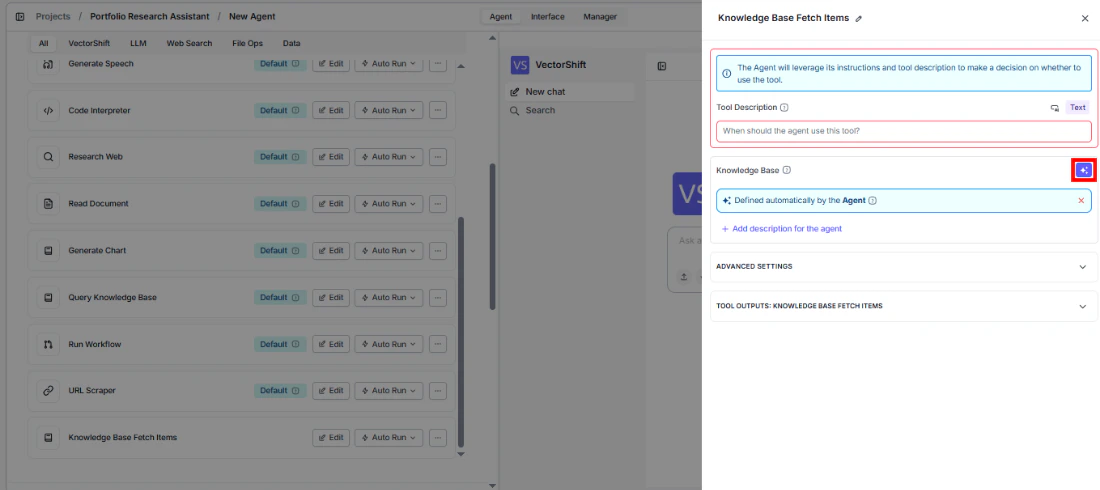Click Edit button for URL Scraper
The image size is (1100, 490).
click(x=331, y=391)
